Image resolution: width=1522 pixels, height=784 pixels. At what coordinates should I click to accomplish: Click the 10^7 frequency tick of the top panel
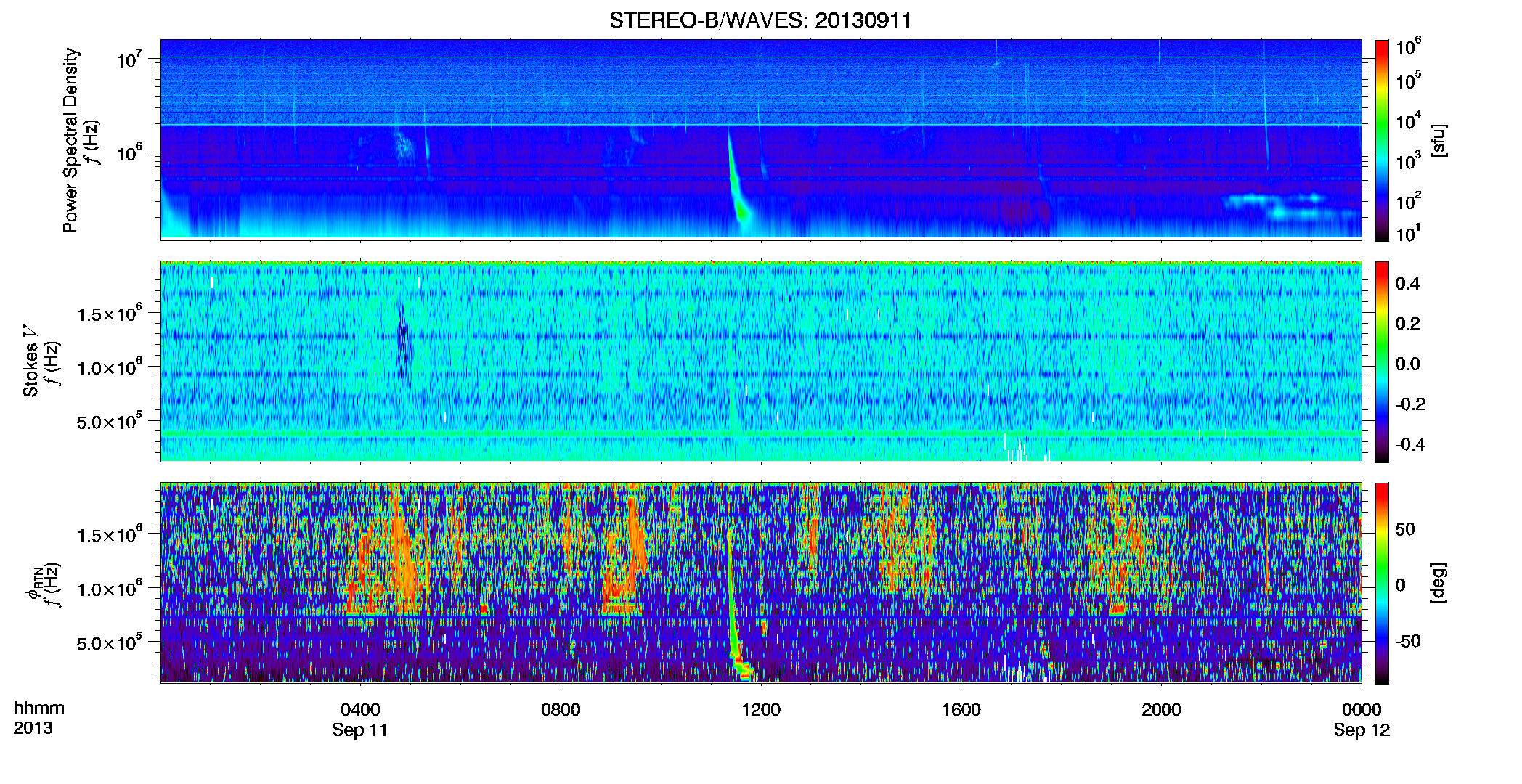point(130,59)
